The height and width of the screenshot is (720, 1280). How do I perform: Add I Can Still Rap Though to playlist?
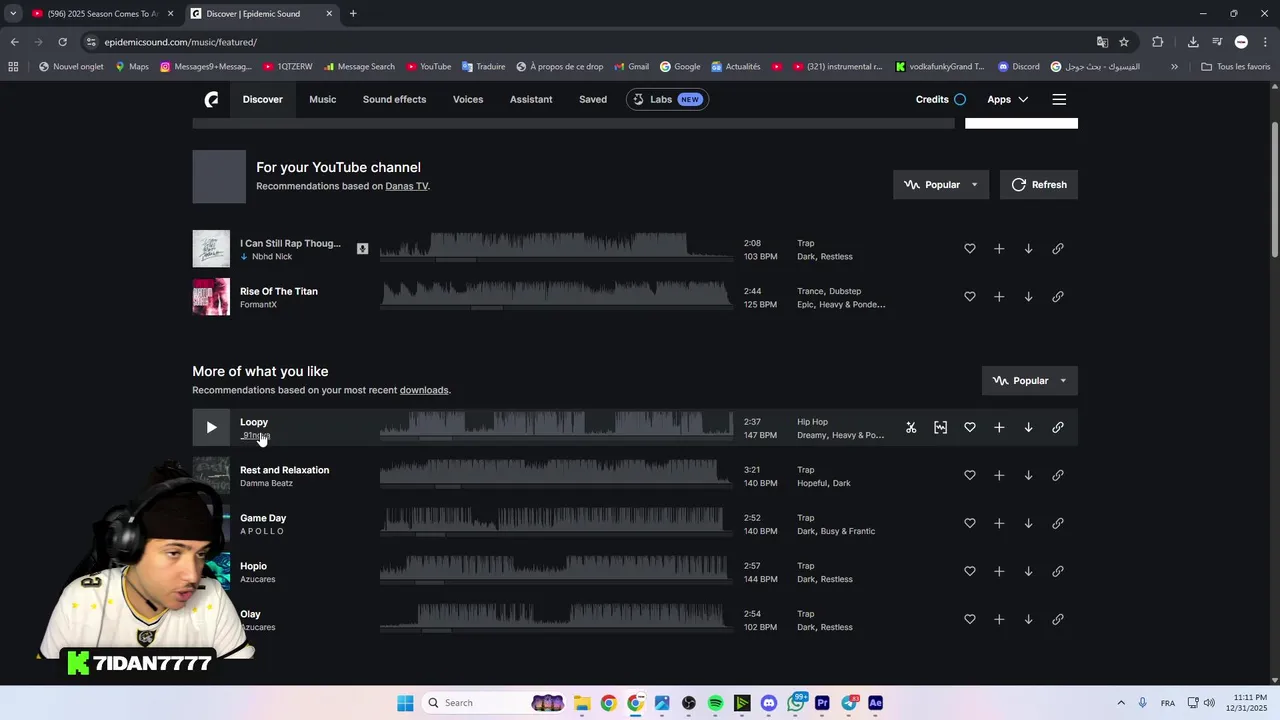pyautogui.click(x=999, y=249)
